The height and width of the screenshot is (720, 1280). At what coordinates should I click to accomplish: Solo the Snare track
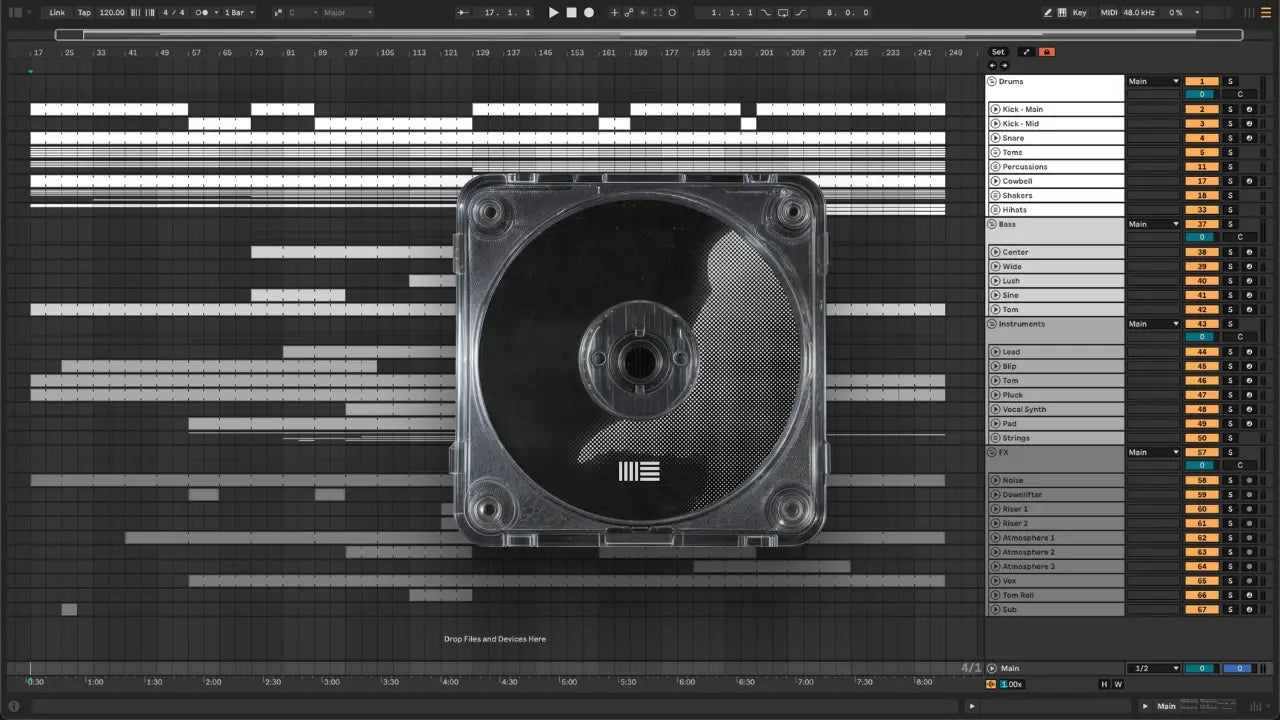point(1230,138)
